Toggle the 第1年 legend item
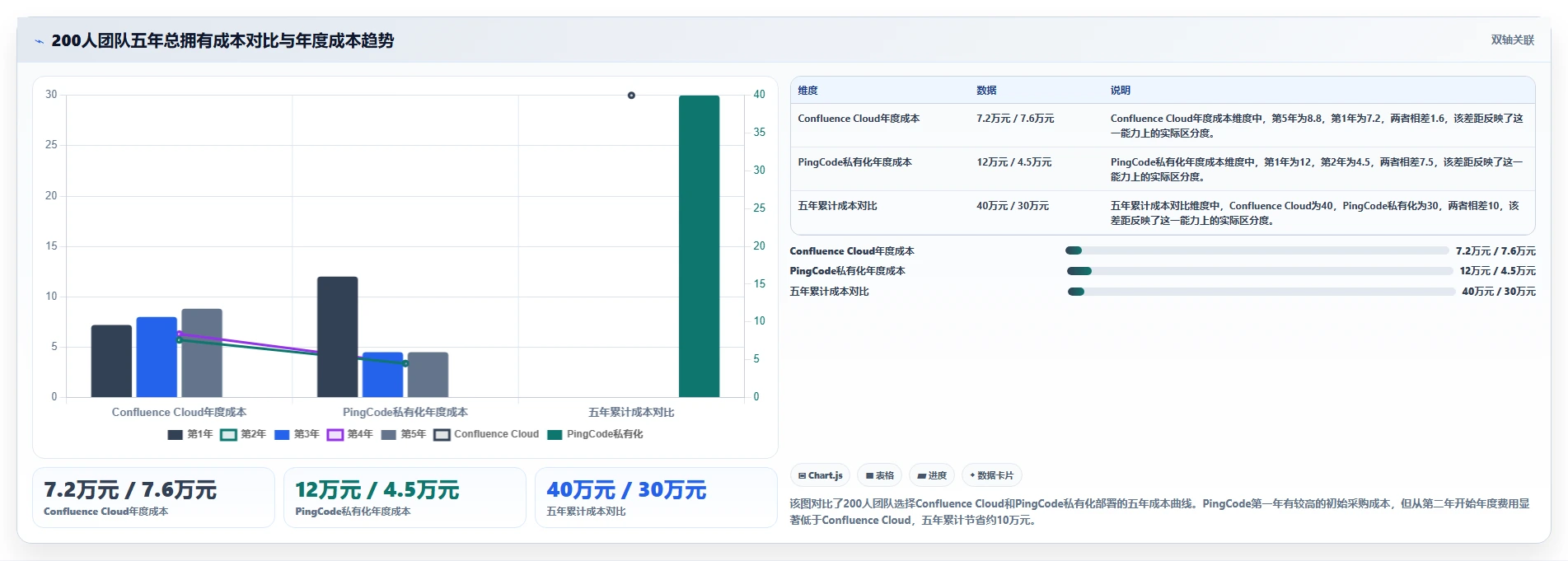This screenshot has height=561, width=1568. point(190,434)
